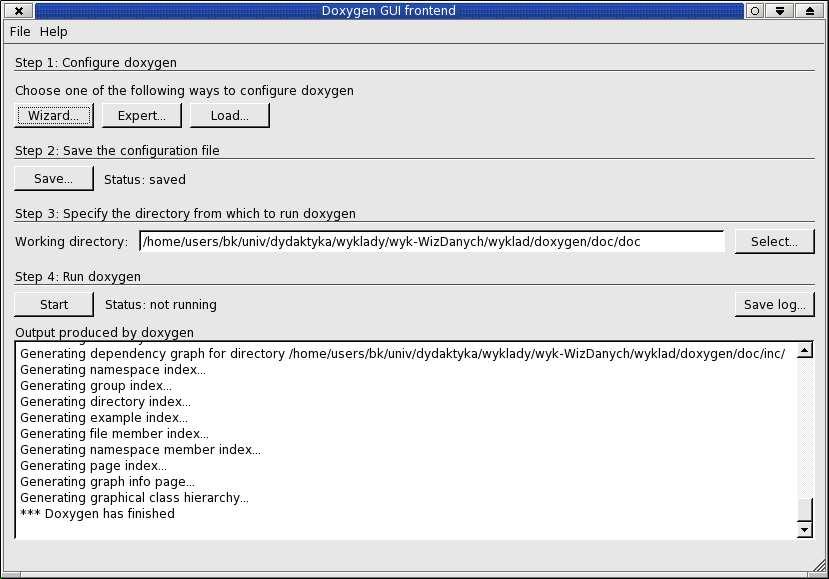
Task: Click 'Generating namespace member index...' line
Action: point(140,449)
